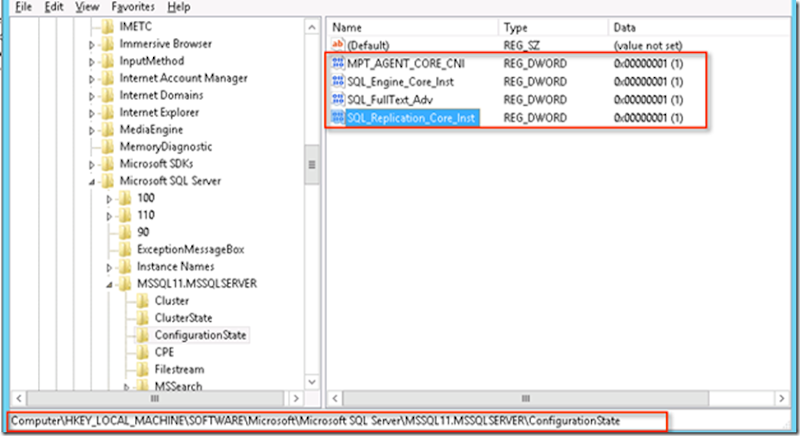This screenshot has height=436, width=800.
Task: Click the InputMethod folder icon
Action: point(107,61)
